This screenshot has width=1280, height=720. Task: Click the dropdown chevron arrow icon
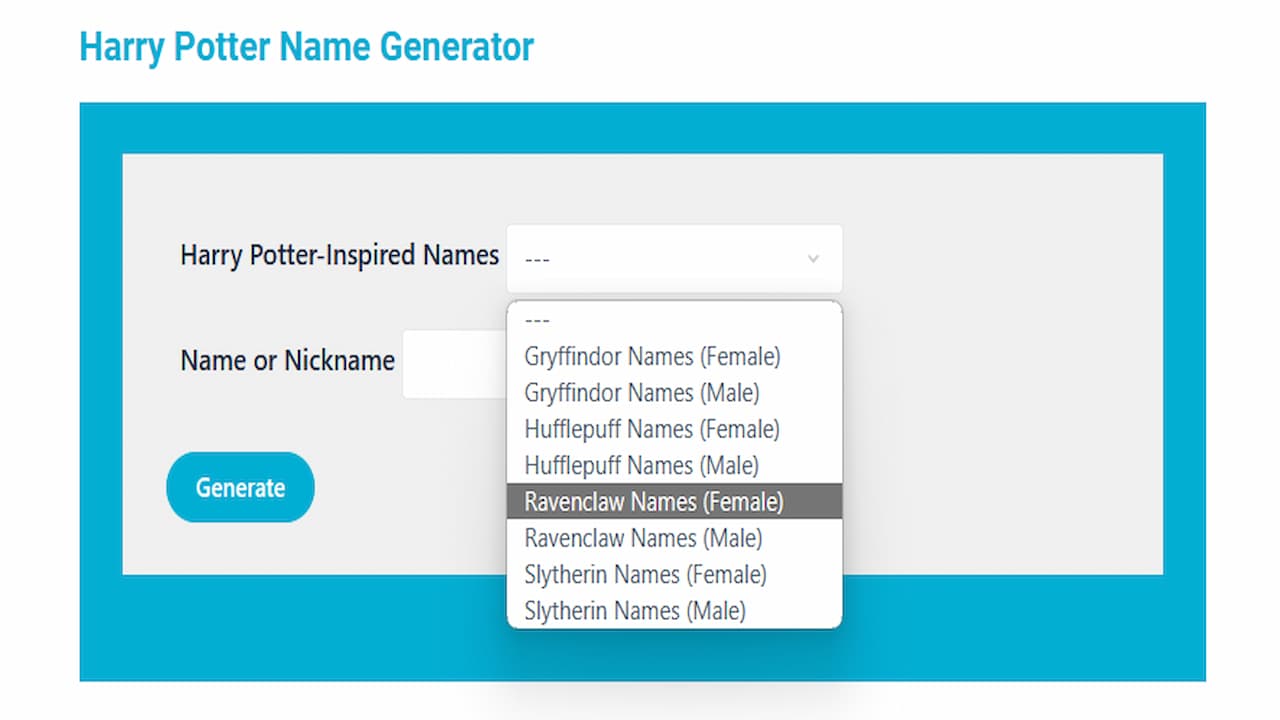[813, 259]
